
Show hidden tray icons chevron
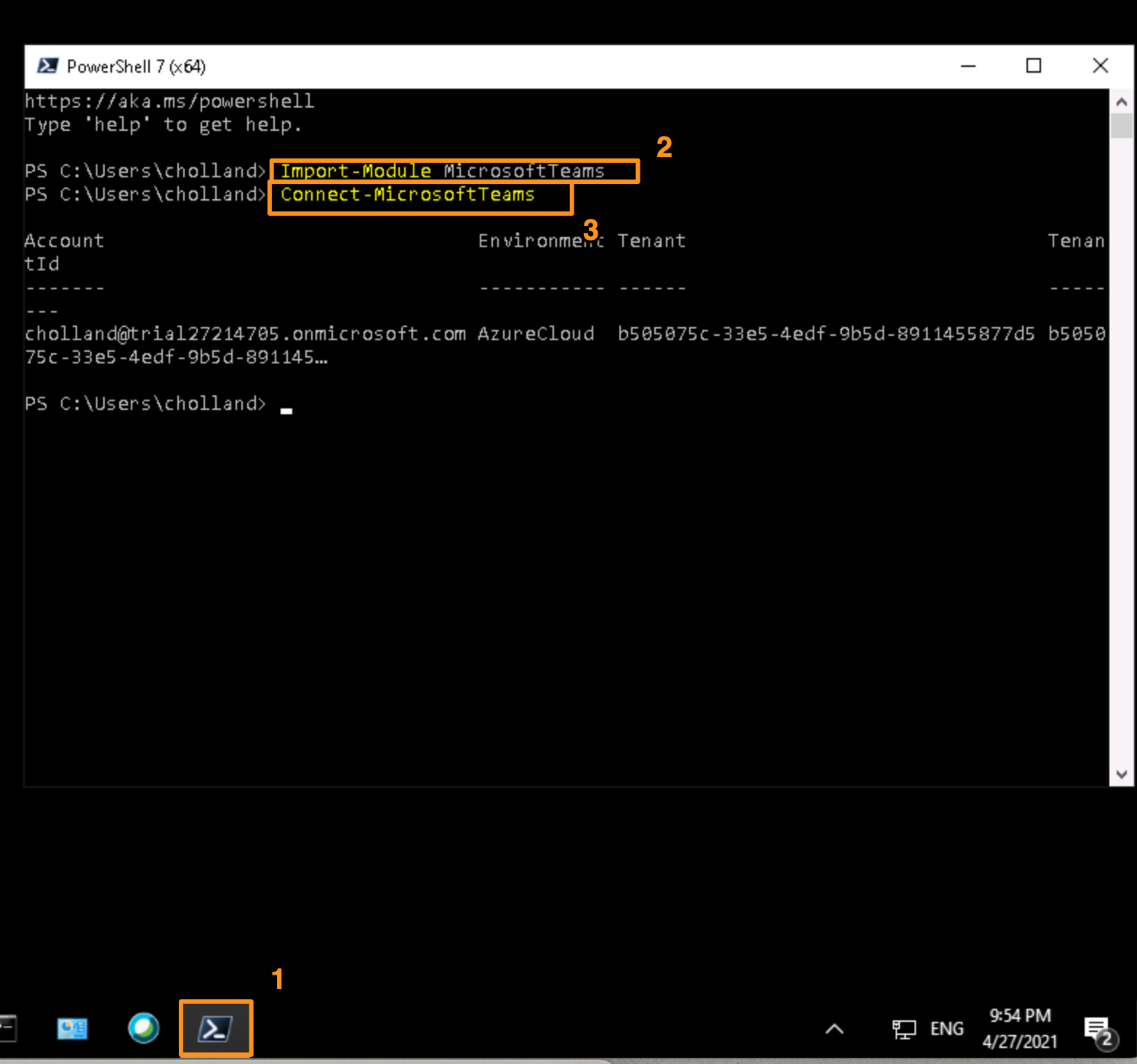click(x=835, y=1028)
